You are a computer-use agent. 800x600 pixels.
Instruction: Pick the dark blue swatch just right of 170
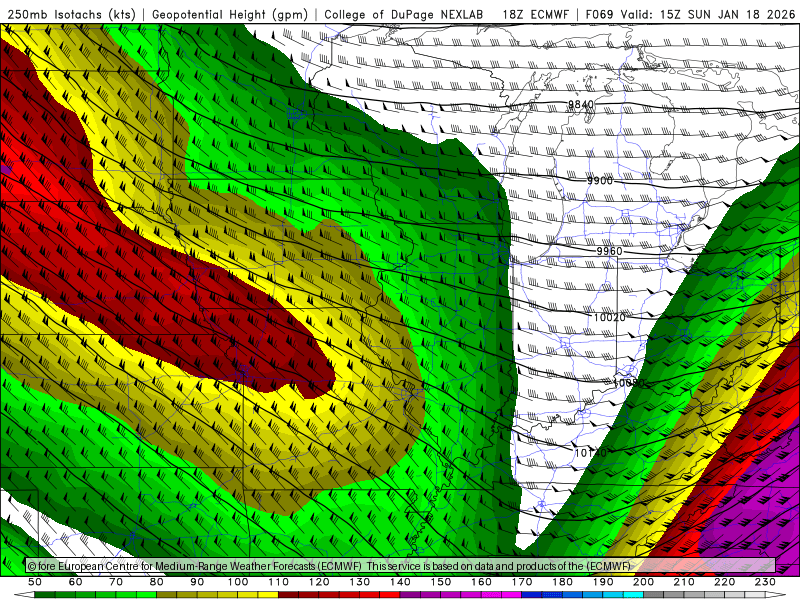(x=532, y=595)
